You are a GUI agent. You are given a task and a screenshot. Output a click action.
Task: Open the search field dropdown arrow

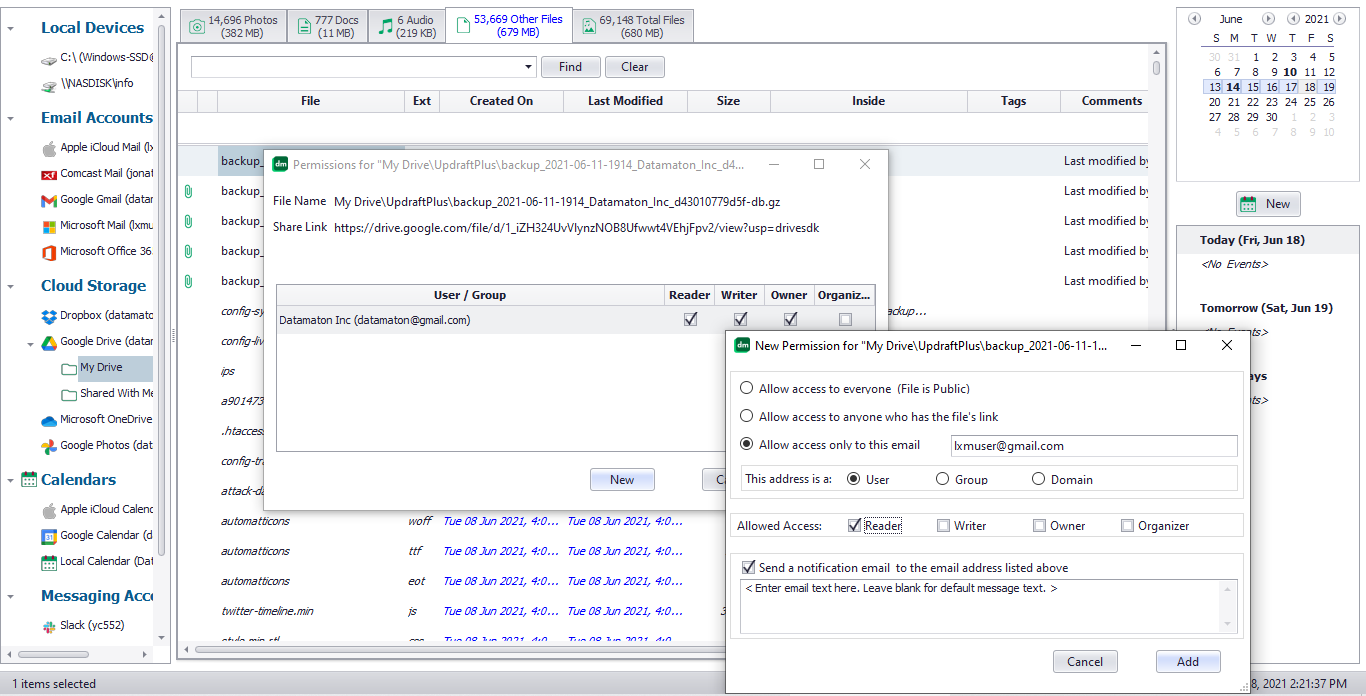pyautogui.click(x=529, y=66)
